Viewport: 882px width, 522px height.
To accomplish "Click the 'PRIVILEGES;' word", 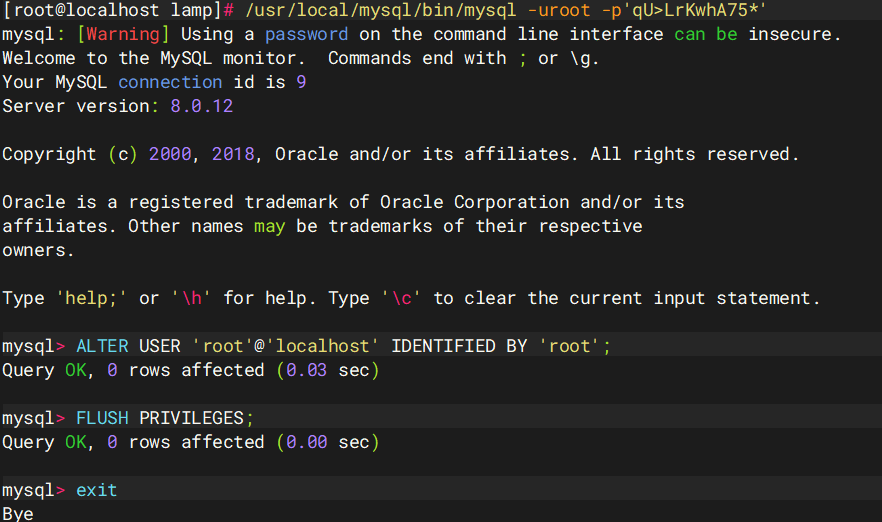I will pyautogui.click(x=197, y=418).
